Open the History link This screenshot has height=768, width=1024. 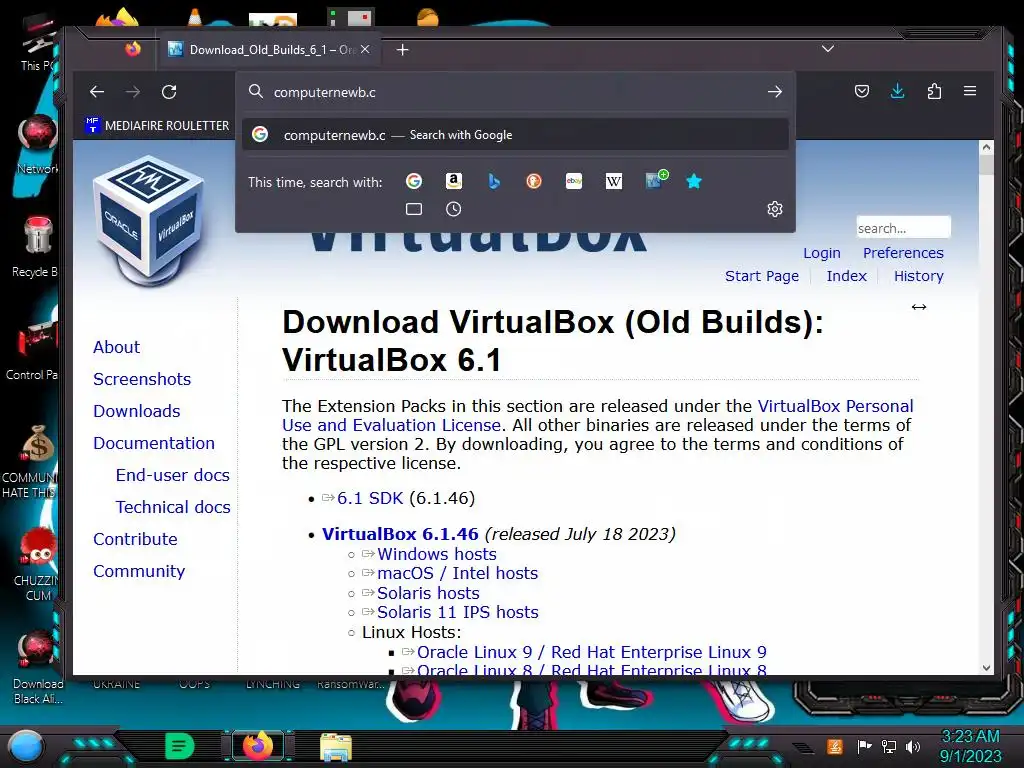tap(918, 276)
